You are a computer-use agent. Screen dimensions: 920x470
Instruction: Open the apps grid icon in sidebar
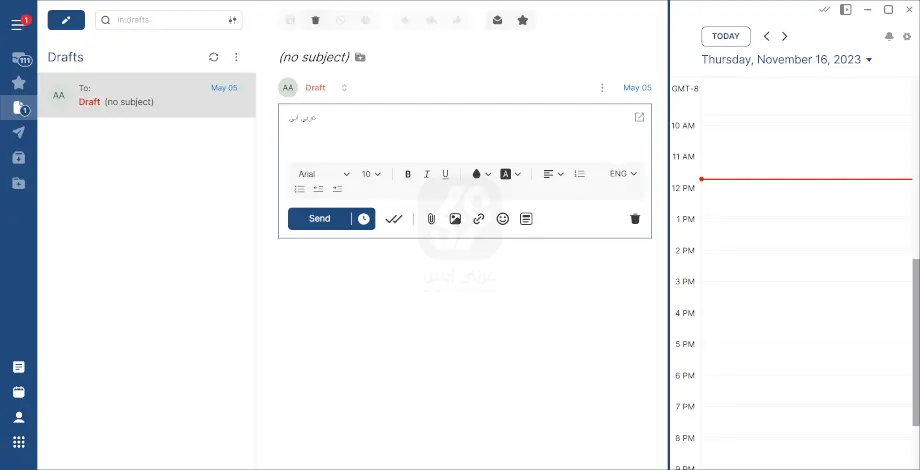[19, 442]
